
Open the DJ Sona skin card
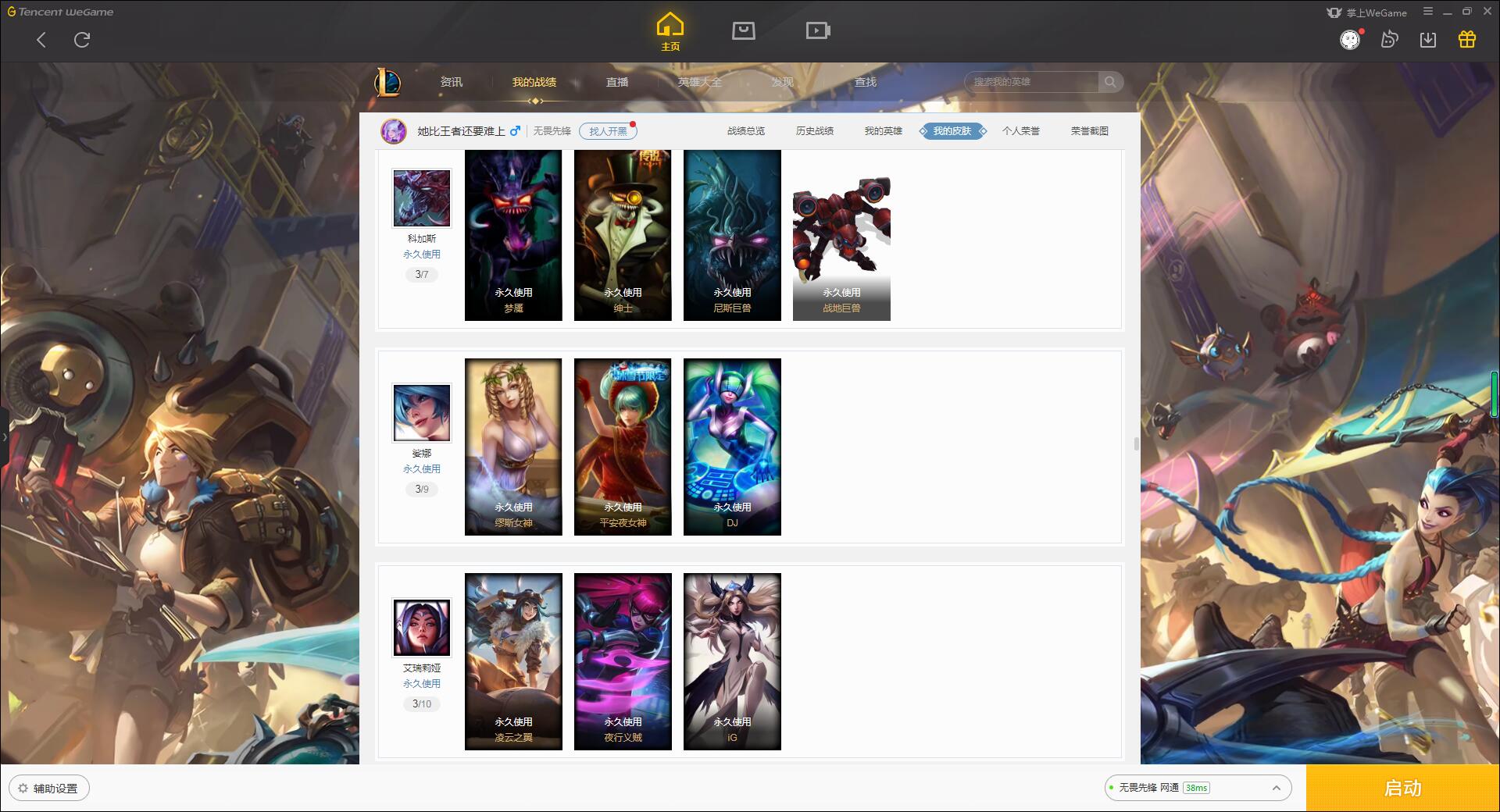coord(732,447)
